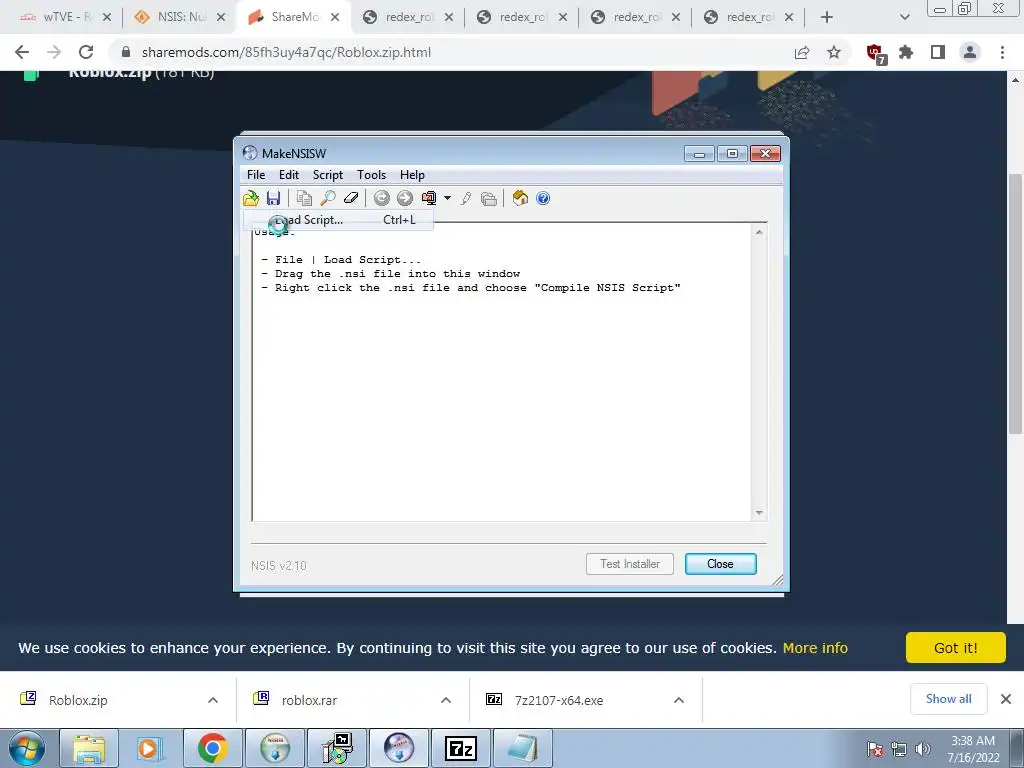
Task: Bookmark this page with star icon
Action: [x=834, y=52]
